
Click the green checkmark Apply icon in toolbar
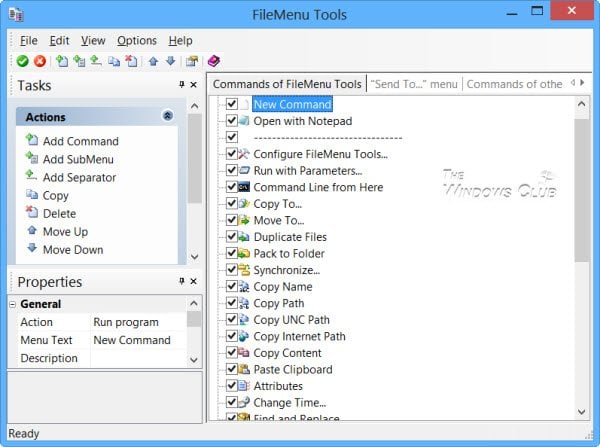coord(23,61)
